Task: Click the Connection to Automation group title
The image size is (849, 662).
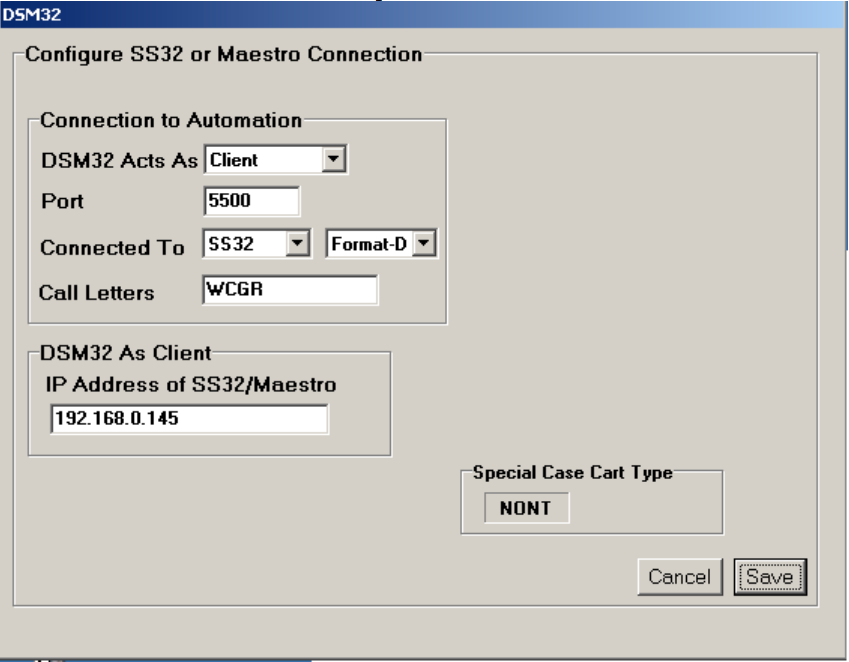Action: 171,120
